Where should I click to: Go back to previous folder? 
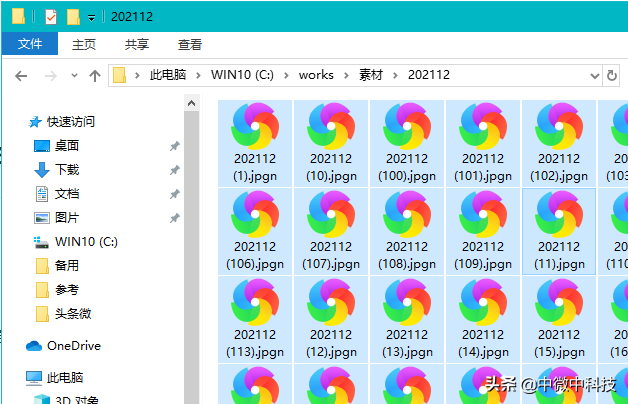(x=21, y=76)
